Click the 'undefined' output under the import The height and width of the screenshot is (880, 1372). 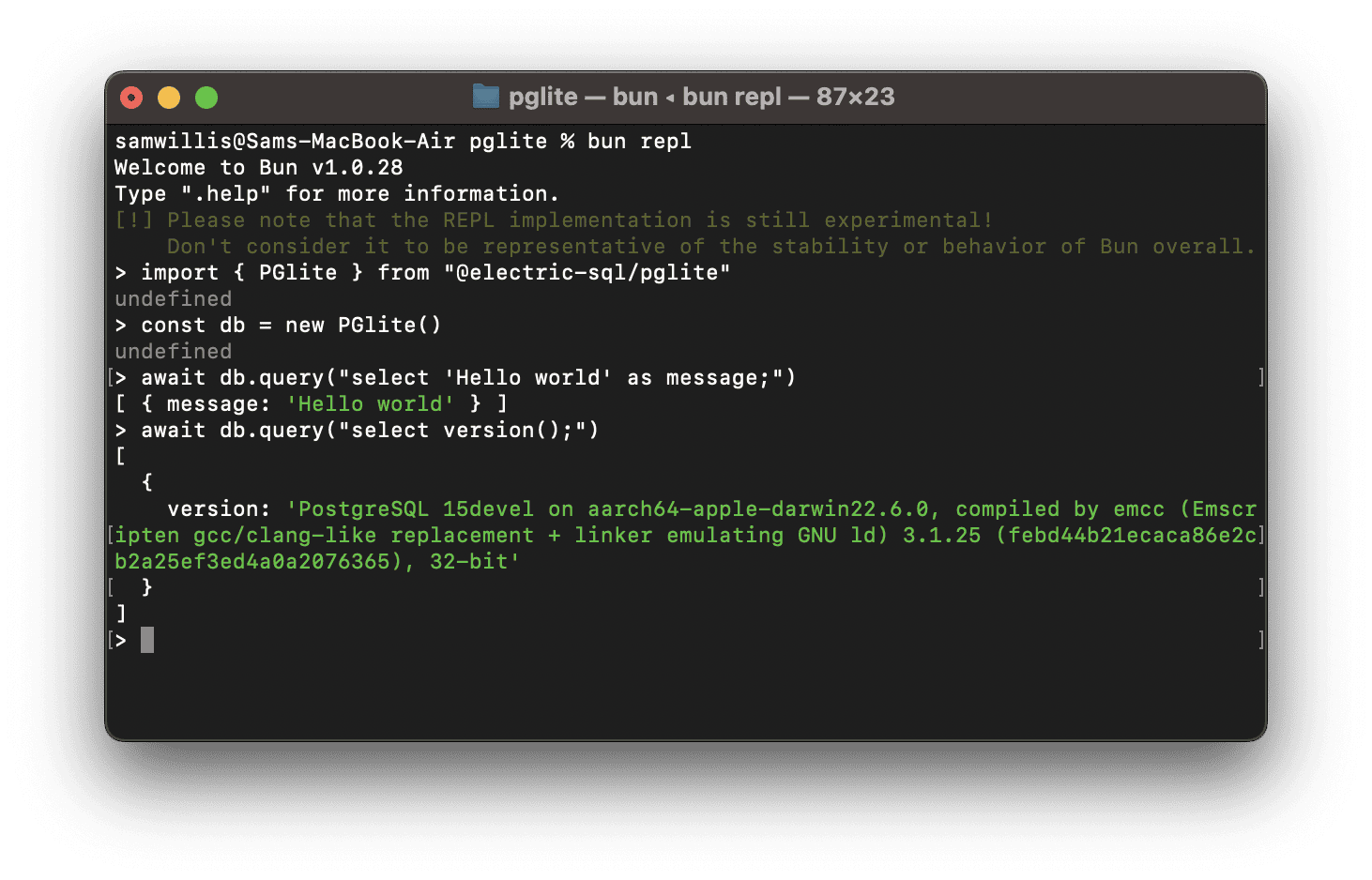point(173,298)
